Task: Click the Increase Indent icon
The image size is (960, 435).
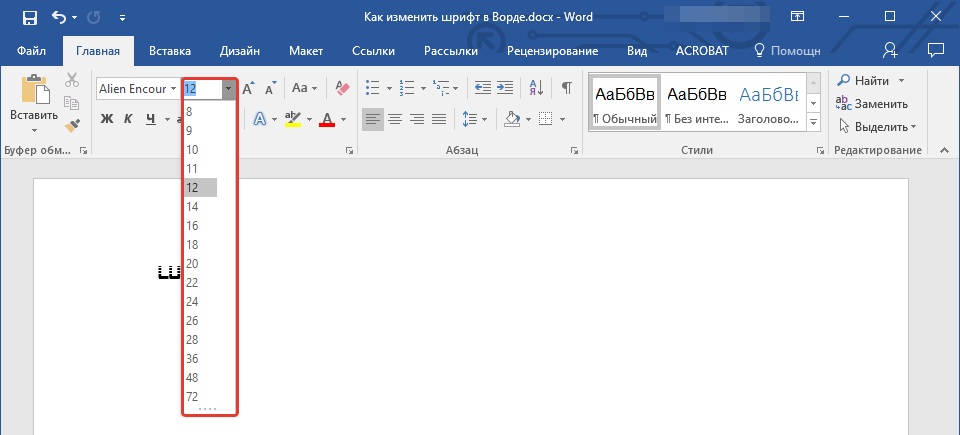Action: (x=505, y=88)
